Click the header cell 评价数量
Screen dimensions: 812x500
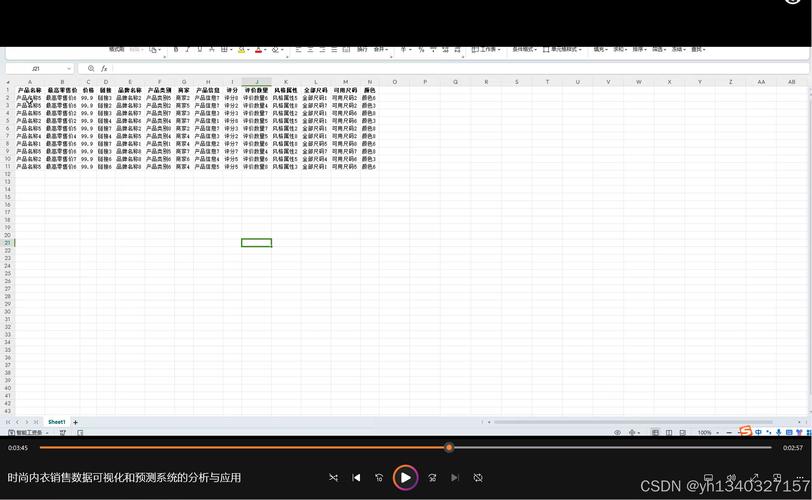(256, 90)
